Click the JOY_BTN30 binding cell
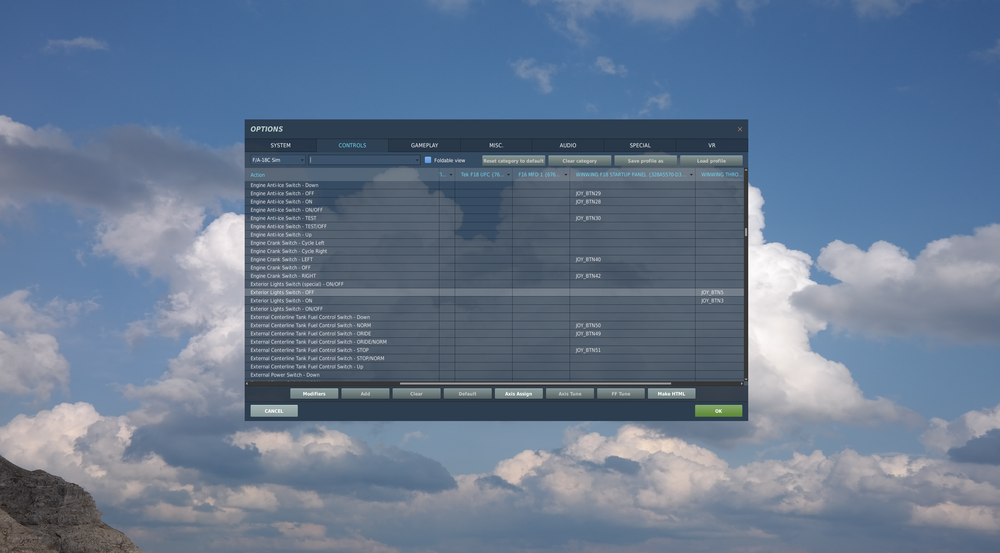Viewport: 1000px width, 553px height. pyautogui.click(x=632, y=218)
